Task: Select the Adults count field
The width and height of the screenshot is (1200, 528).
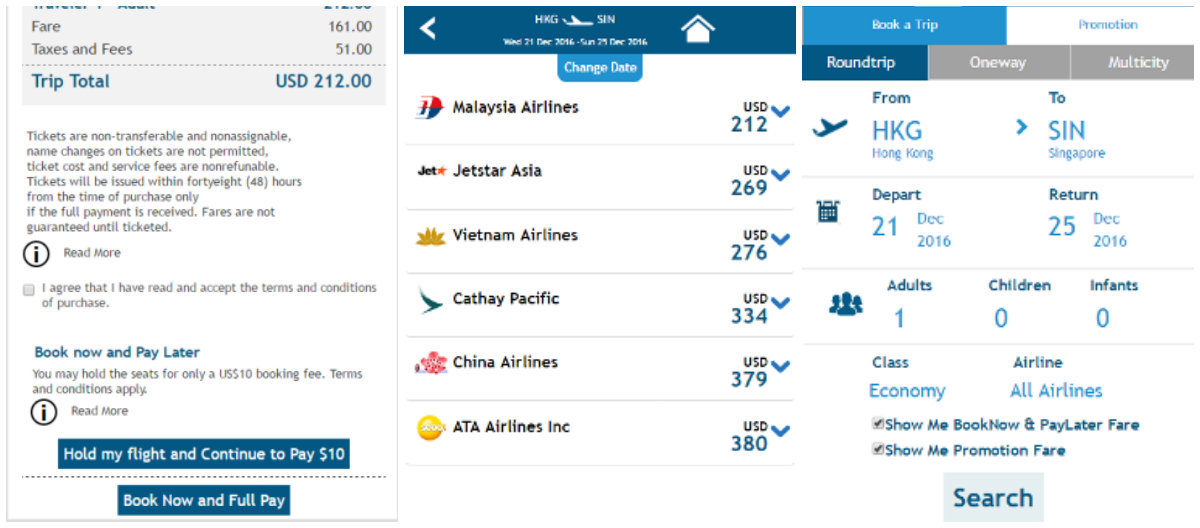Action: click(x=899, y=319)
